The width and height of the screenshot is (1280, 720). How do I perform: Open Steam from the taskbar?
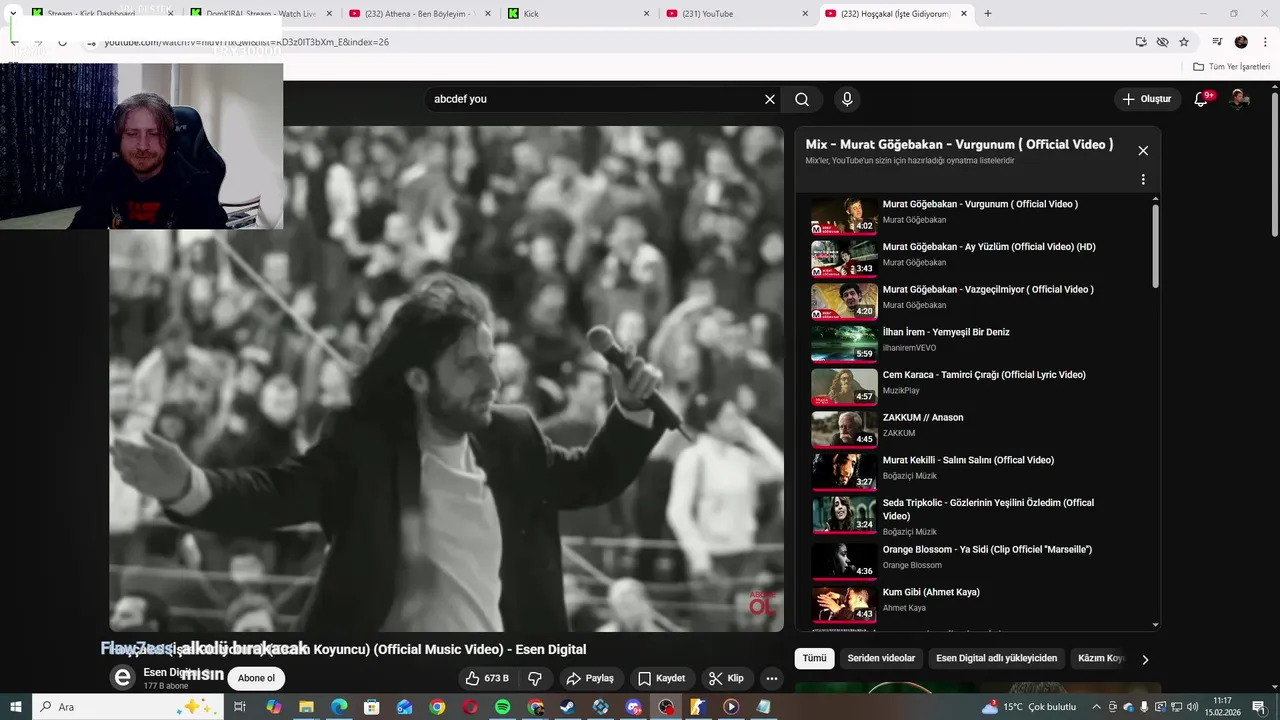coord(568,707)
